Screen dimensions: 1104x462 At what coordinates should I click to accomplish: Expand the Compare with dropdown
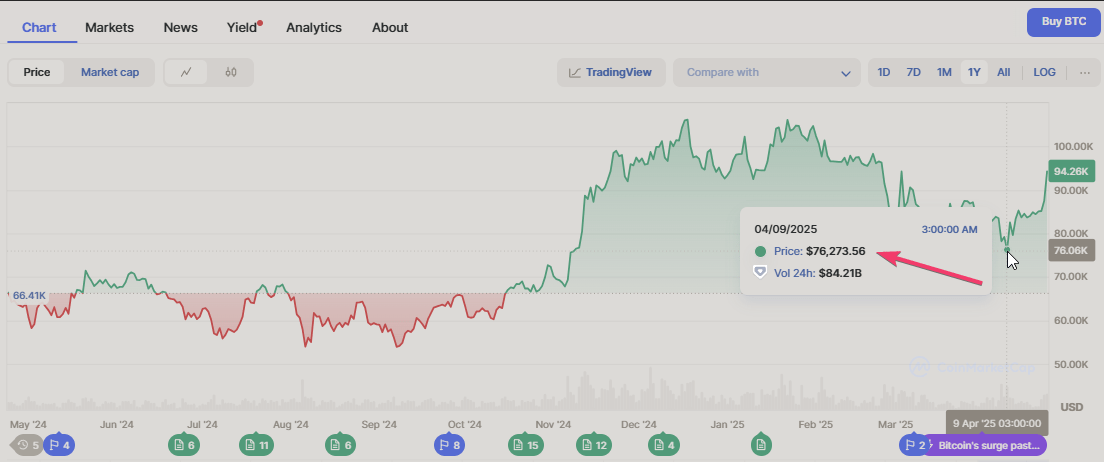pos(767,72)
